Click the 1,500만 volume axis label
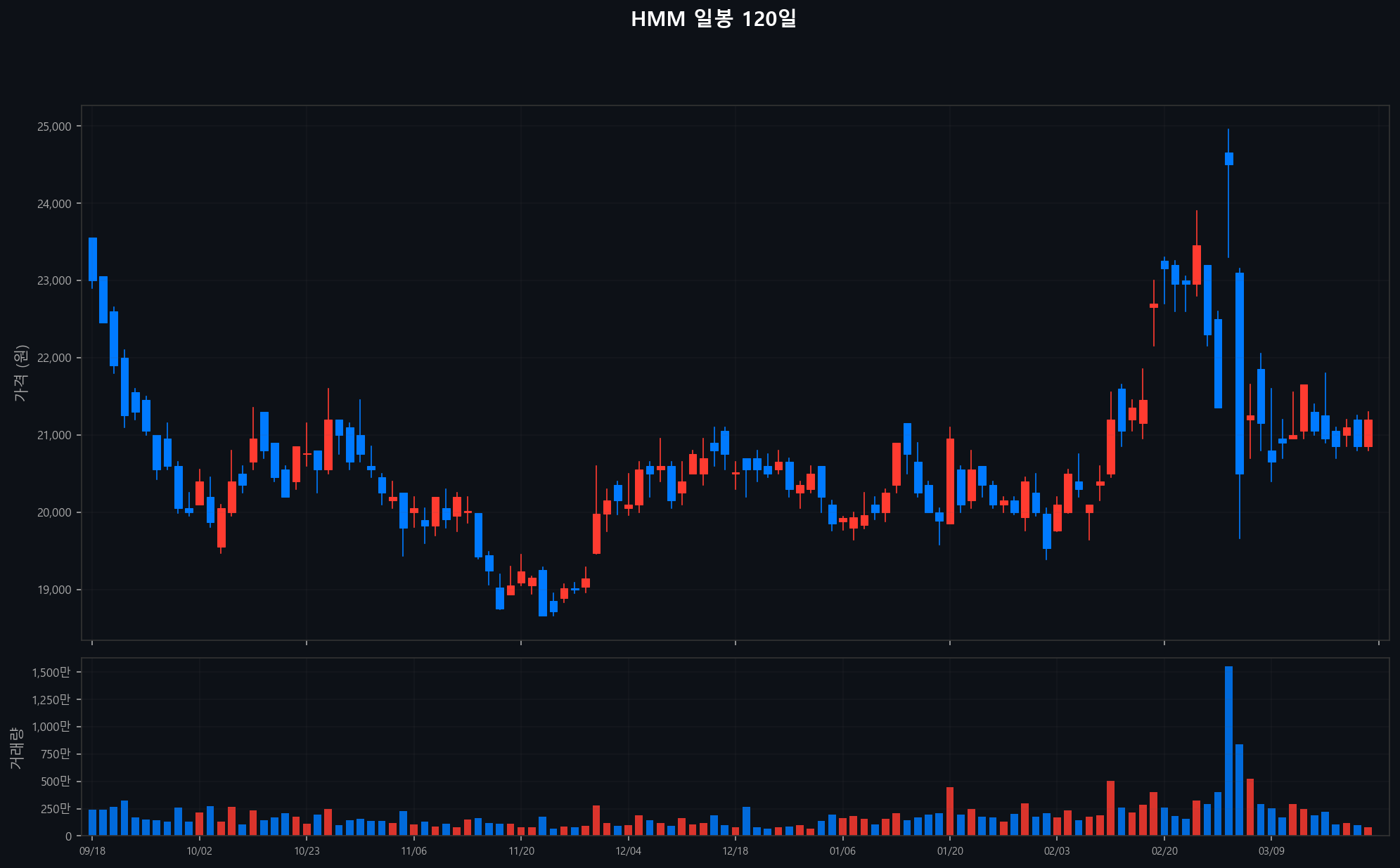This screenshot has height=868, width=1400. pyautogui.click(x=51, y=673)
